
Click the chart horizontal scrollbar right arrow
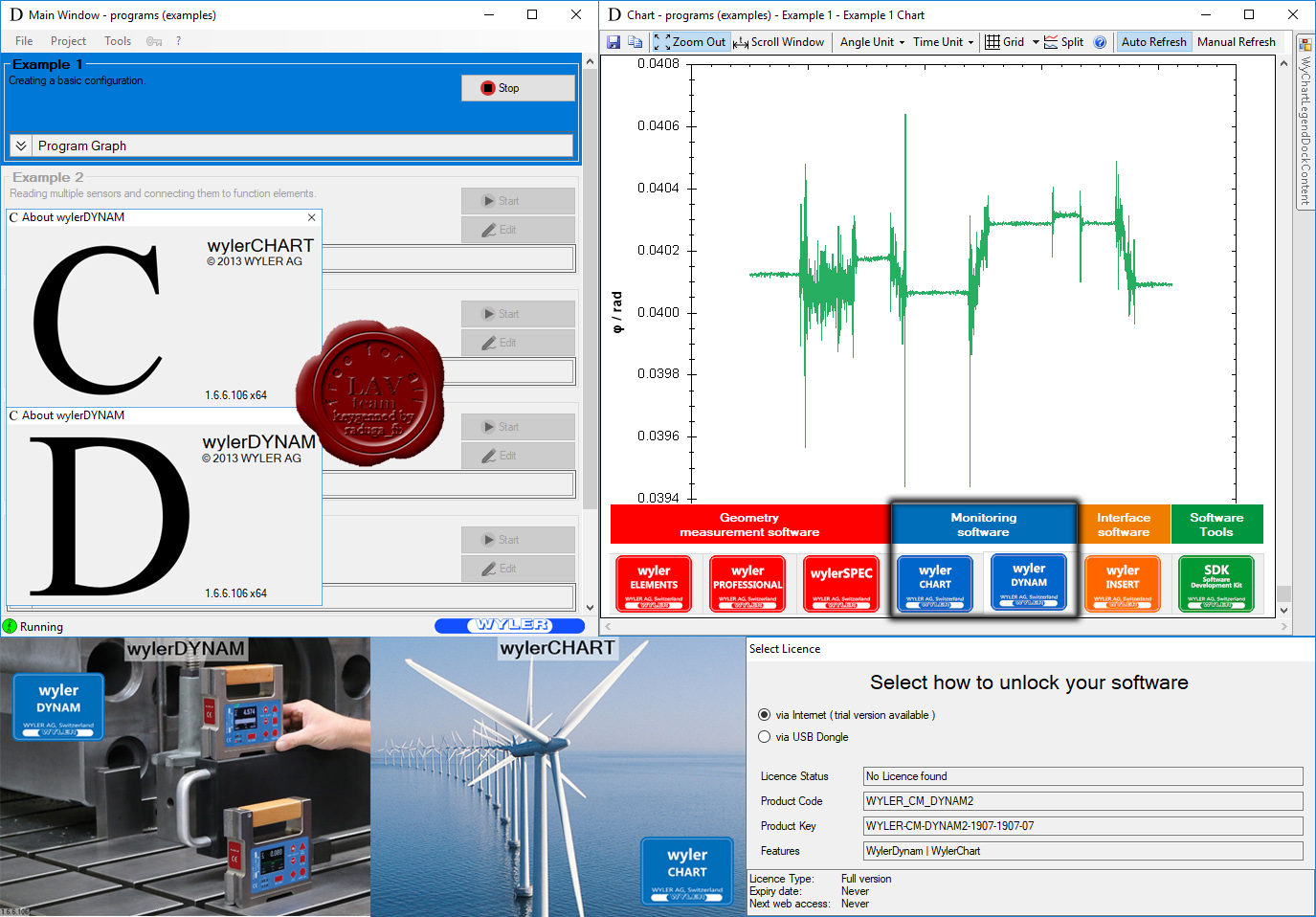point(1283,626)
